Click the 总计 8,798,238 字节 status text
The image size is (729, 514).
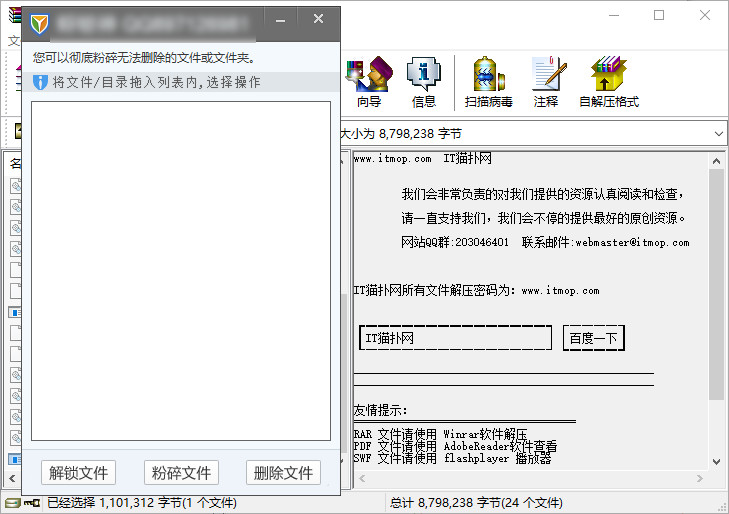click(x=476, y=503)
